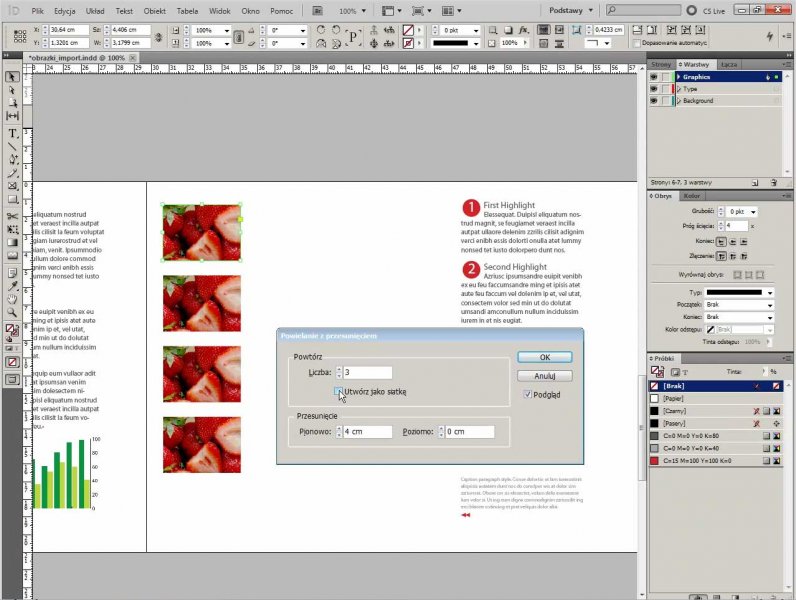Click the reference point locator grid

coord(19,37)
